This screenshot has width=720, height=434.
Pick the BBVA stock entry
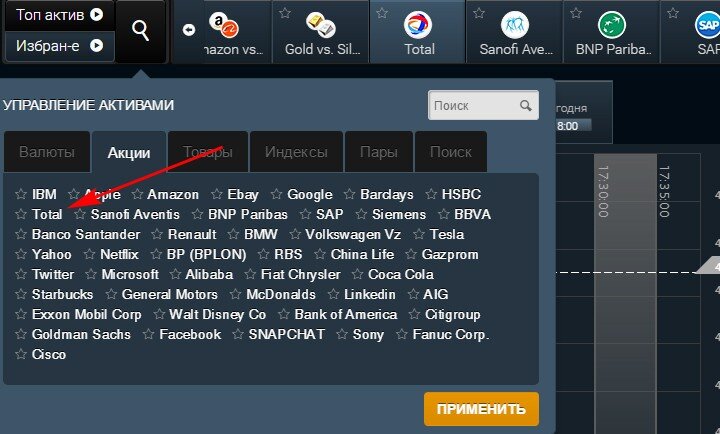coord(472,214)
